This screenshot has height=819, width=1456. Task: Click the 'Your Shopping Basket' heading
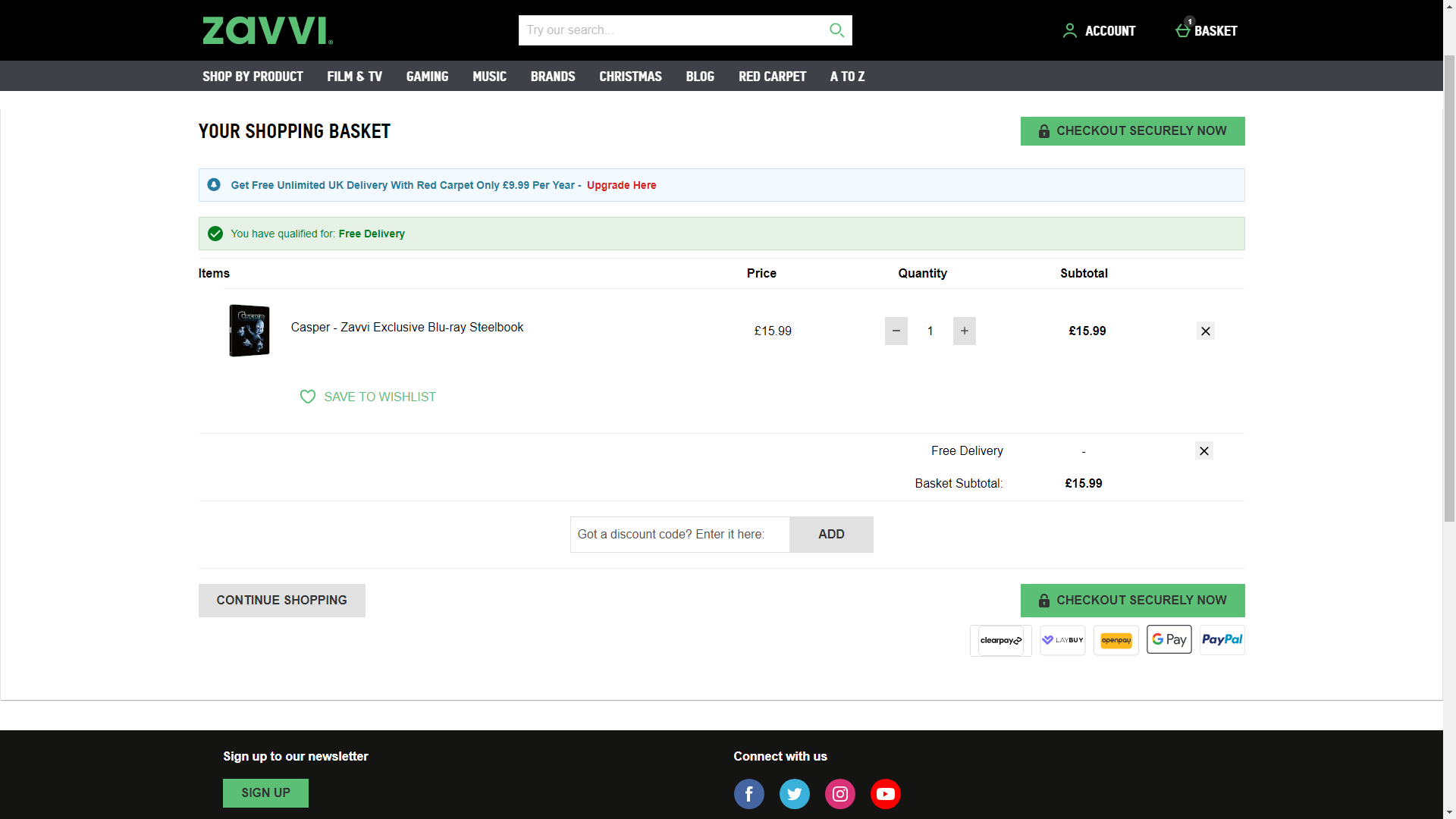294,131
